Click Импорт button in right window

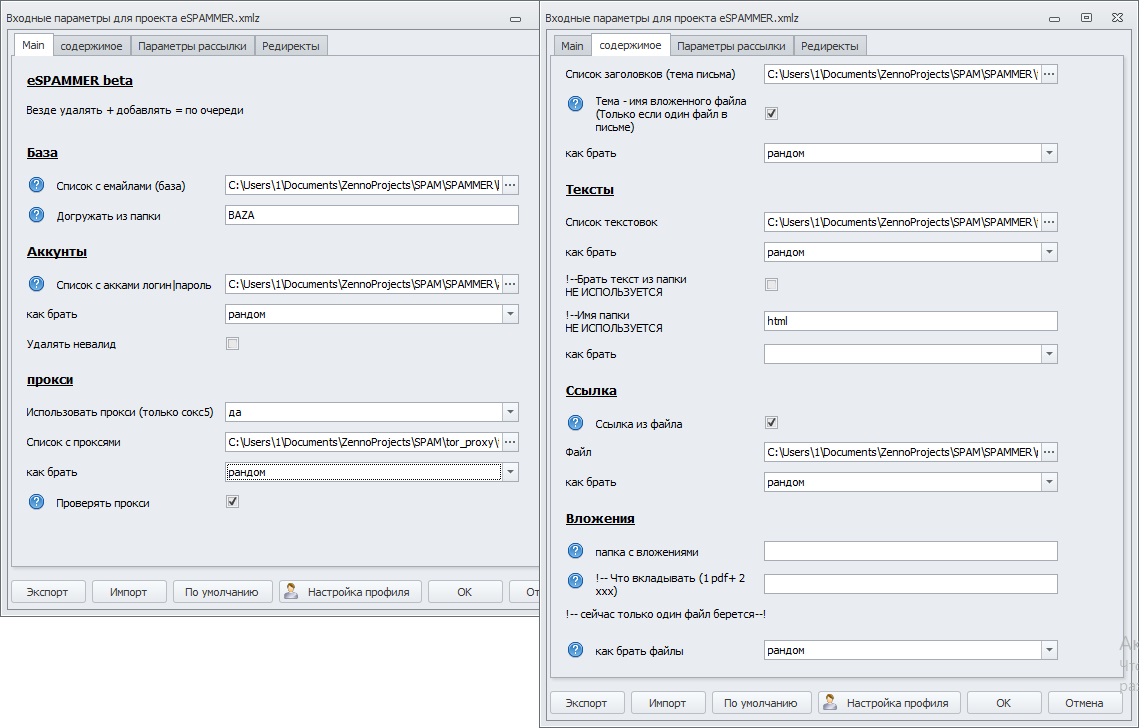(x=668, y=703)
